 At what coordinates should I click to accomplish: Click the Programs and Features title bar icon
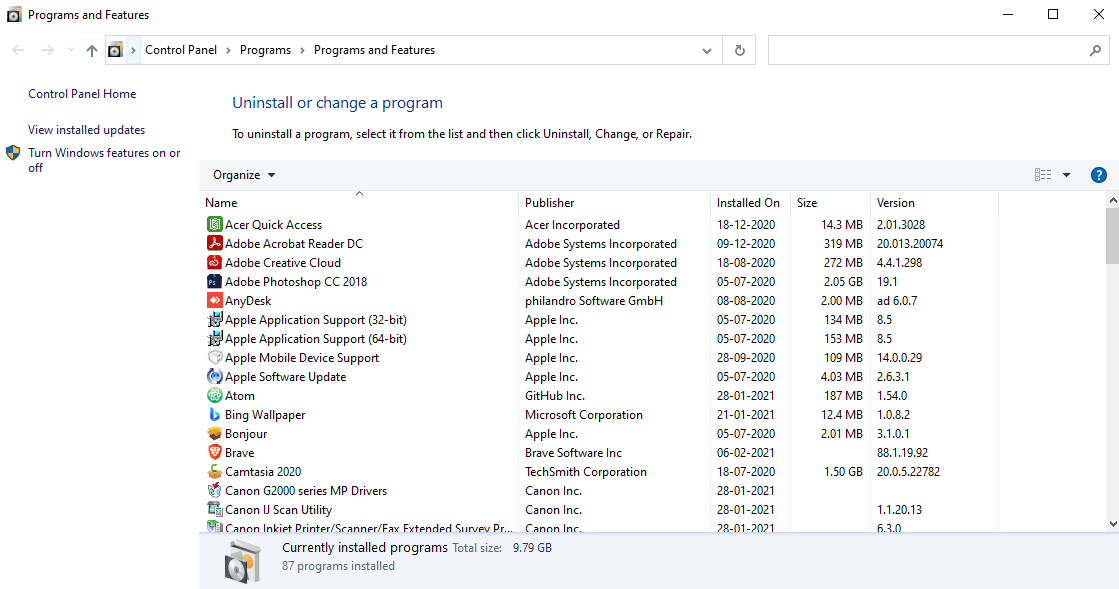[14, 14]
